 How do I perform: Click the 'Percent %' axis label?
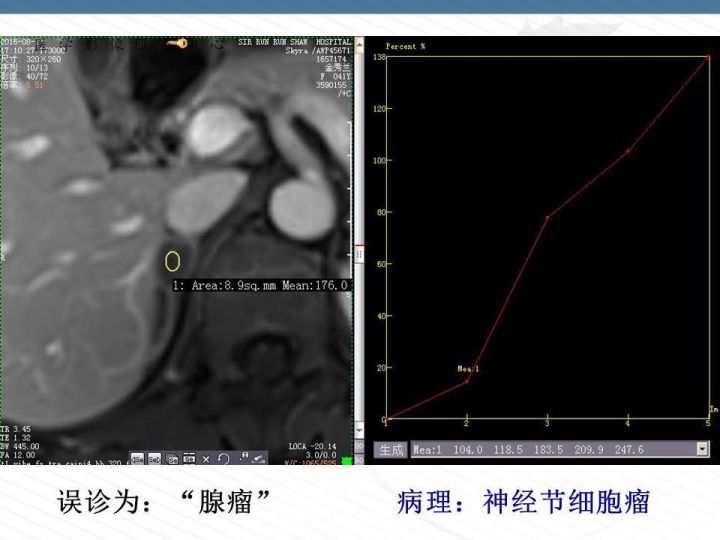(405, 46)
